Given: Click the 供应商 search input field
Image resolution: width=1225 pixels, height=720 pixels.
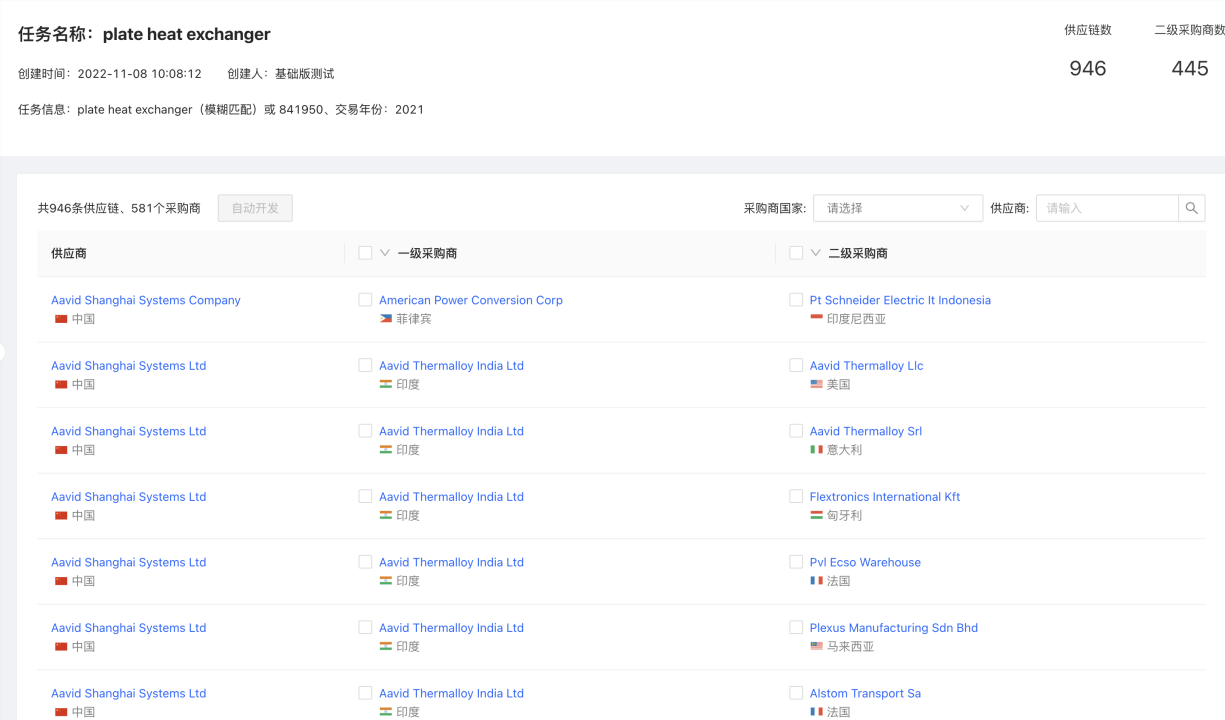Looking at the screenshot, I should [1106, 208].
